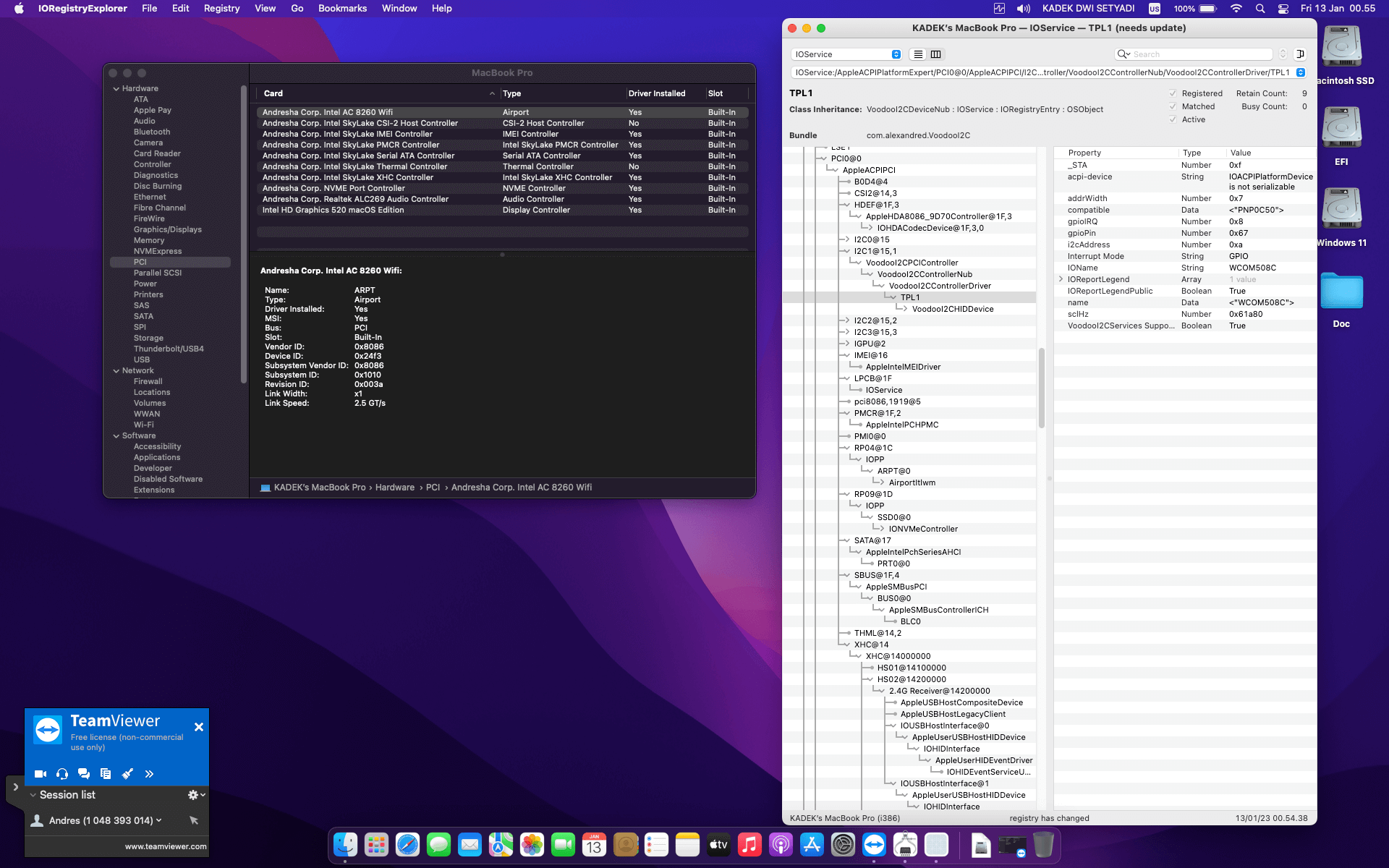Switch IORegistryExplorer to column view
The image size is (1389, 868).
[x=935, y=54]
